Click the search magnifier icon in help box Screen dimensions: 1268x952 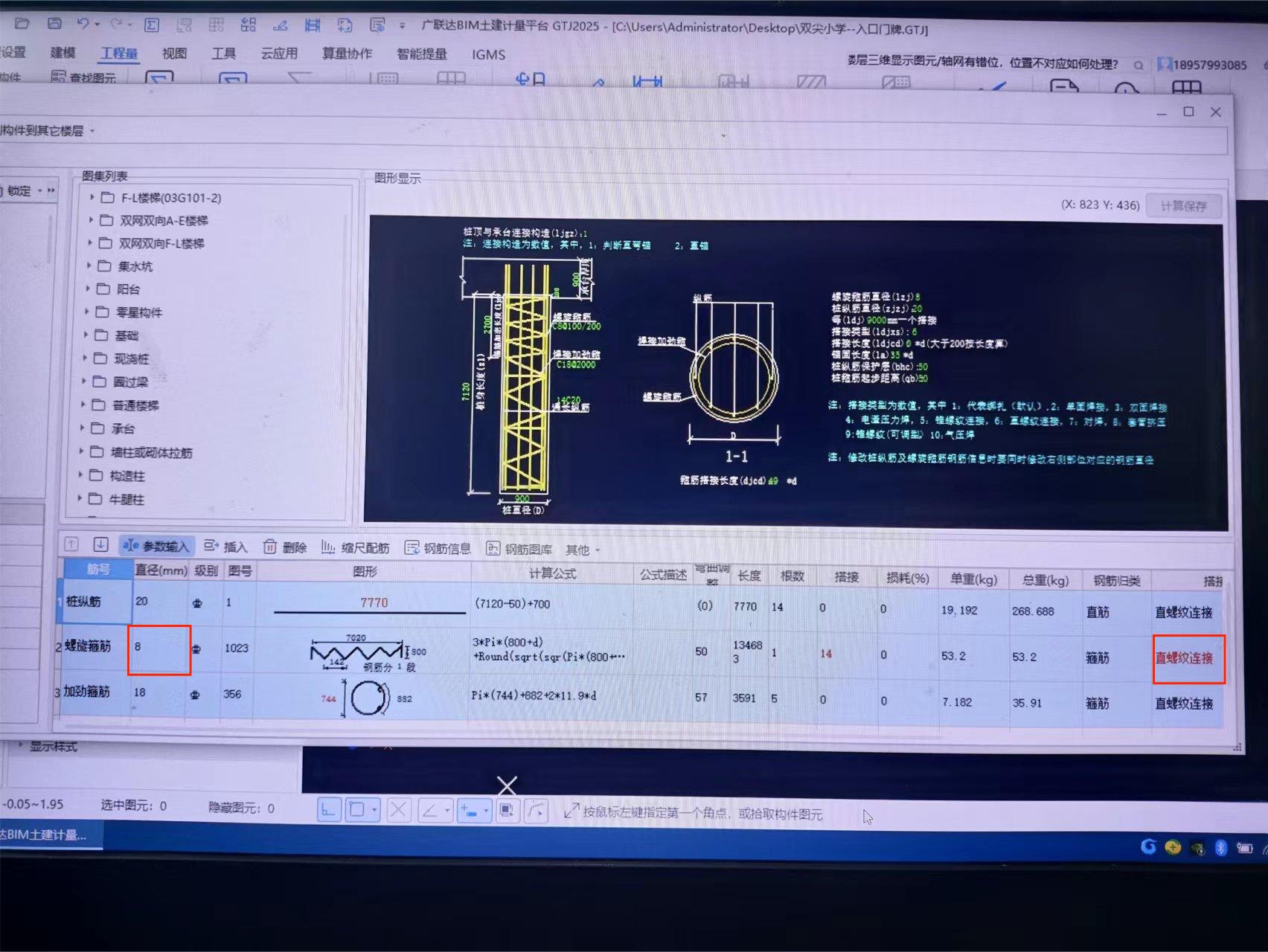point(1139,65)
